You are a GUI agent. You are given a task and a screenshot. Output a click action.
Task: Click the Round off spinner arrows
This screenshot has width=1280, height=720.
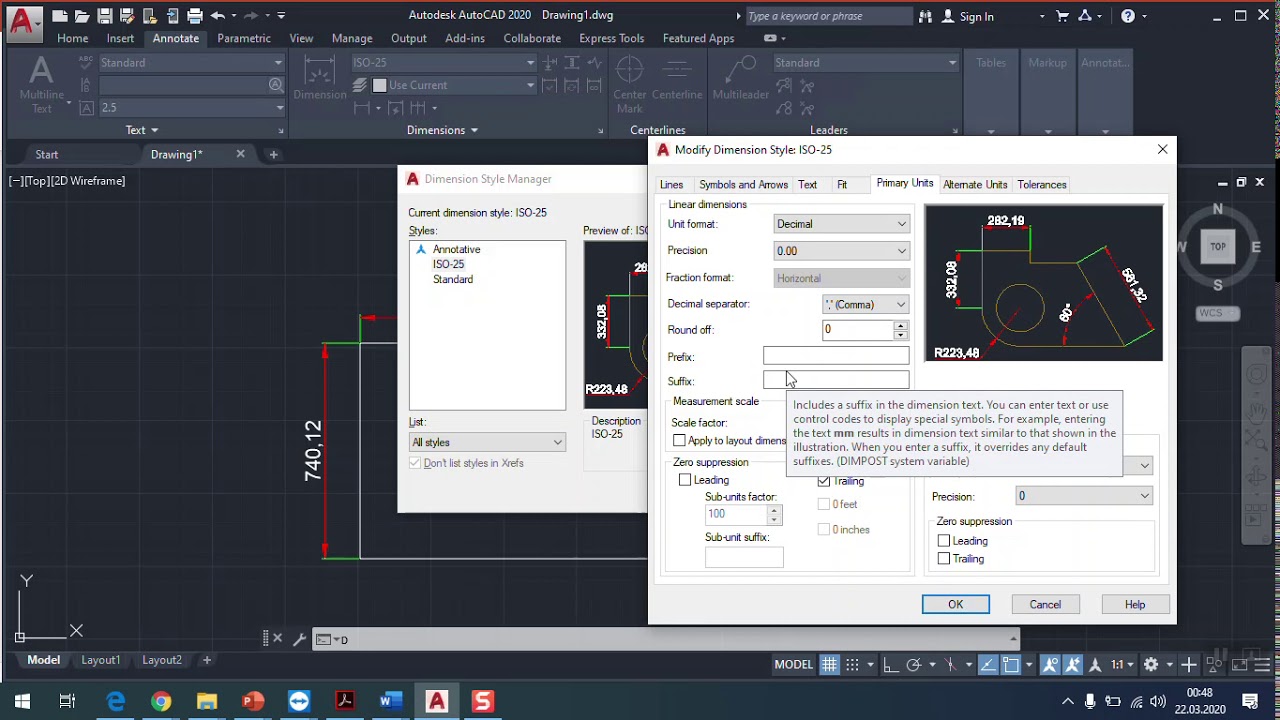click(x=901, y=329)
